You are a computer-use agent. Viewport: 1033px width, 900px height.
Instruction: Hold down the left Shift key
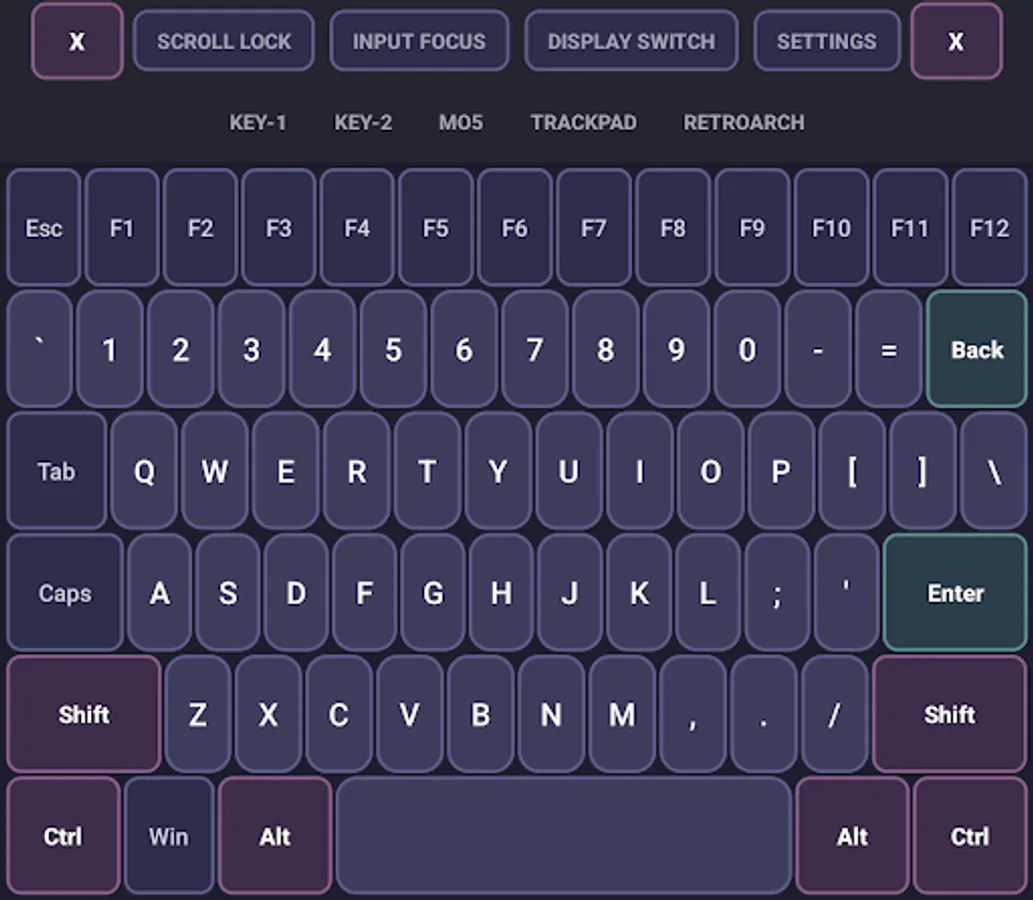[83, 714]
